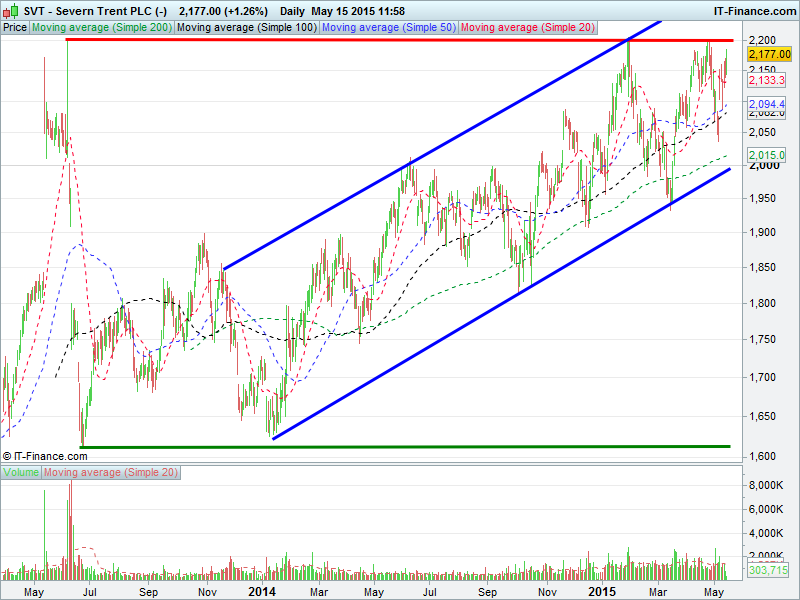Click the 1,700 price axis label
Image resolution: width=800 pixels, height=600 pixels.
(762, 378)
